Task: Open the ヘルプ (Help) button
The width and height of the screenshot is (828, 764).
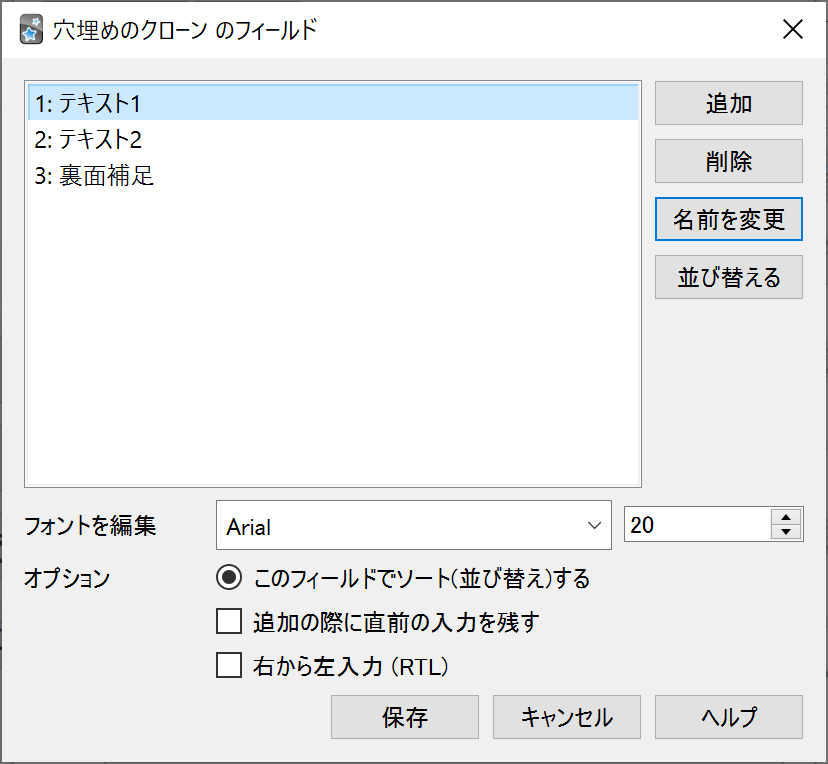Action: pos(729,717)
